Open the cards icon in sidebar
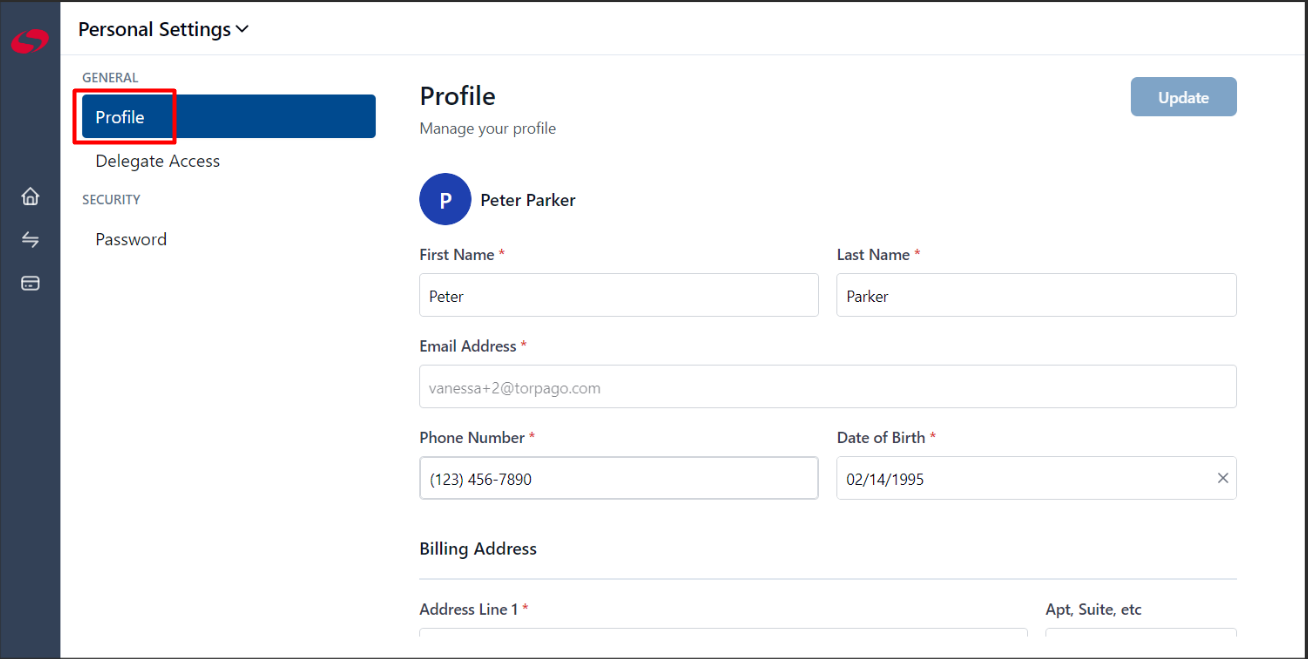Viewport: 1308px width, 659px height. 30,283
